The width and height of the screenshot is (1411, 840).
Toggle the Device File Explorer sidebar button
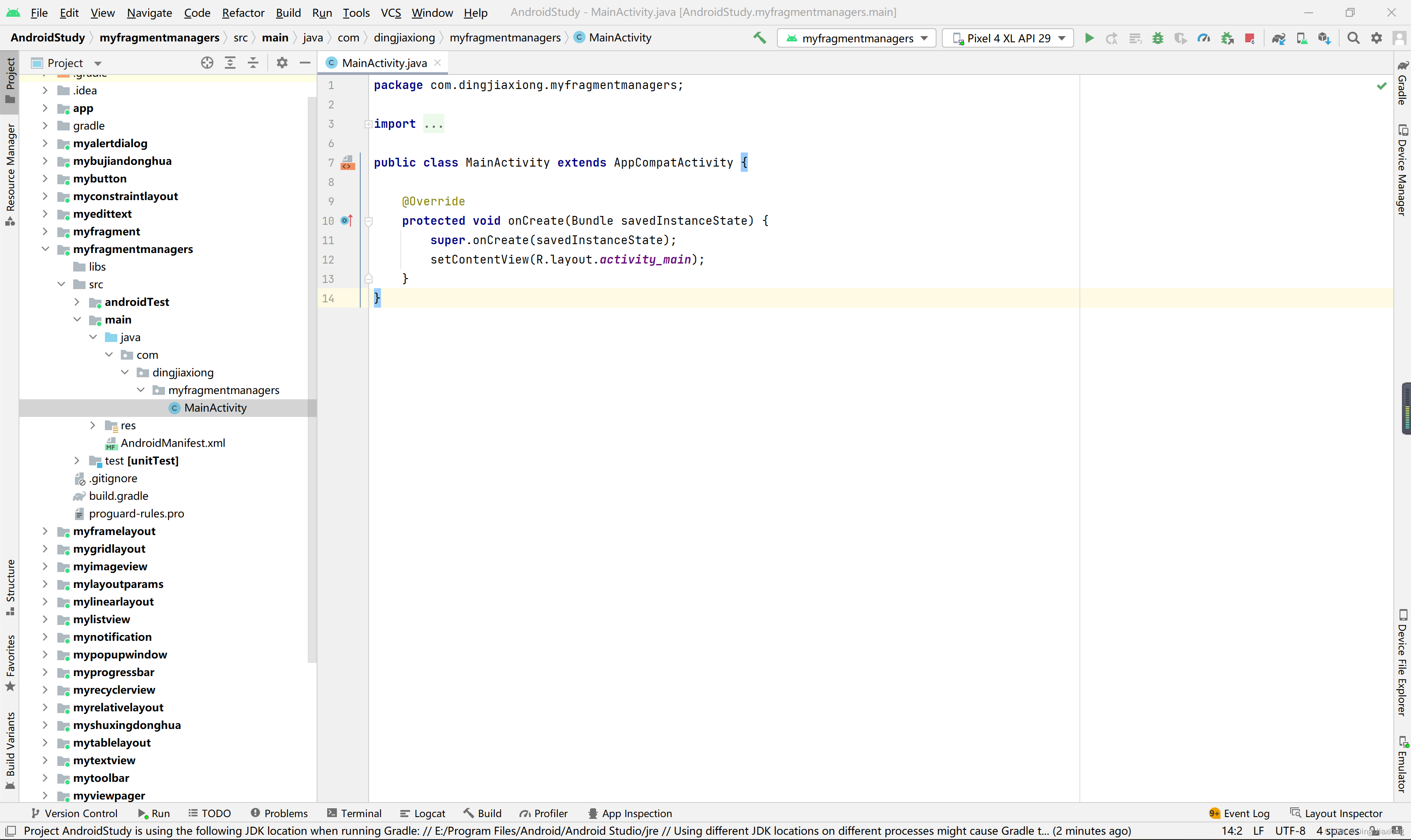1402,662
